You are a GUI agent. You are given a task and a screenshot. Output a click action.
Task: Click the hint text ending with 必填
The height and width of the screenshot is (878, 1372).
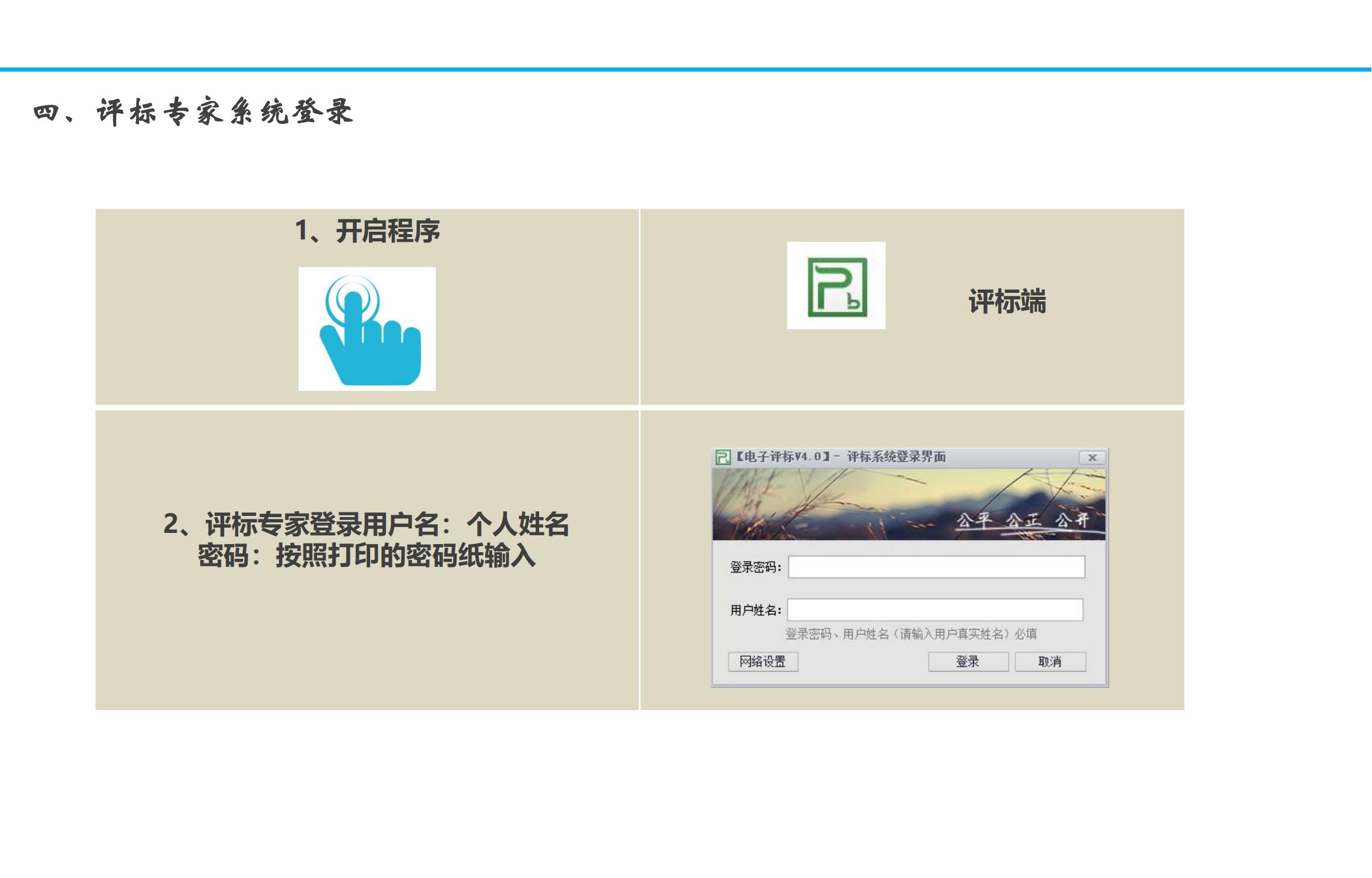[x=911, y=634]
